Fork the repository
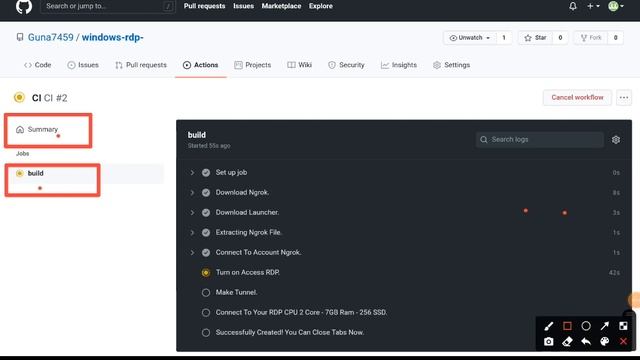The image size is (640, 360). 591,38
